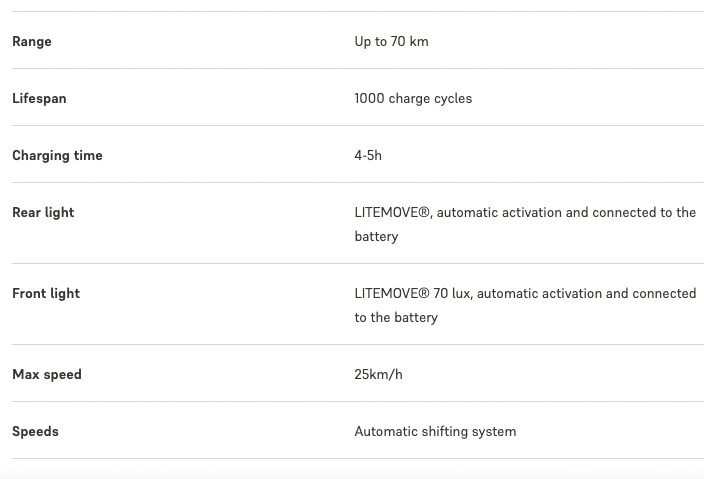The height and width of the screenshot is (479, 704).
Task: Click the Lifespan row label
Action: click(x=39, y=98)
